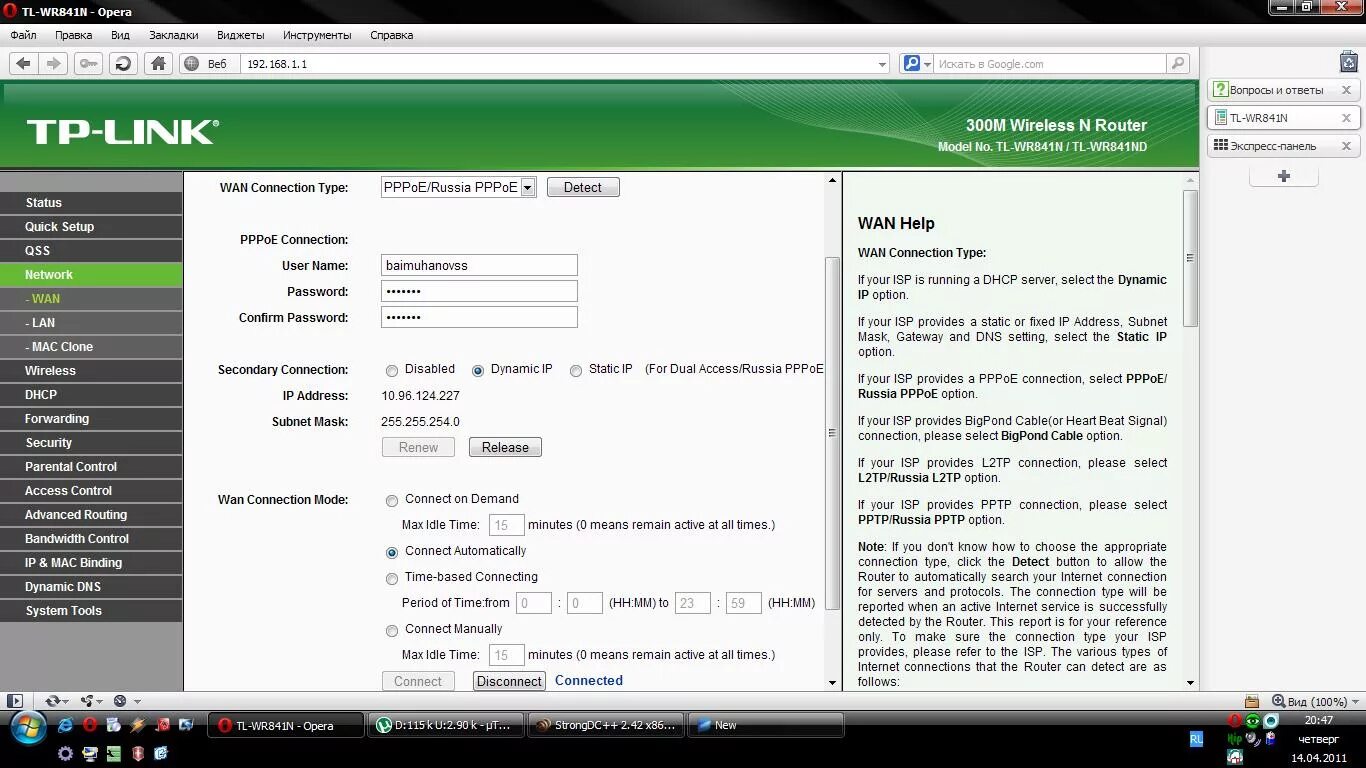Open the Инструменты menu
The height and width of the screenshot is (768, 1366).
(x=317, y=35)
